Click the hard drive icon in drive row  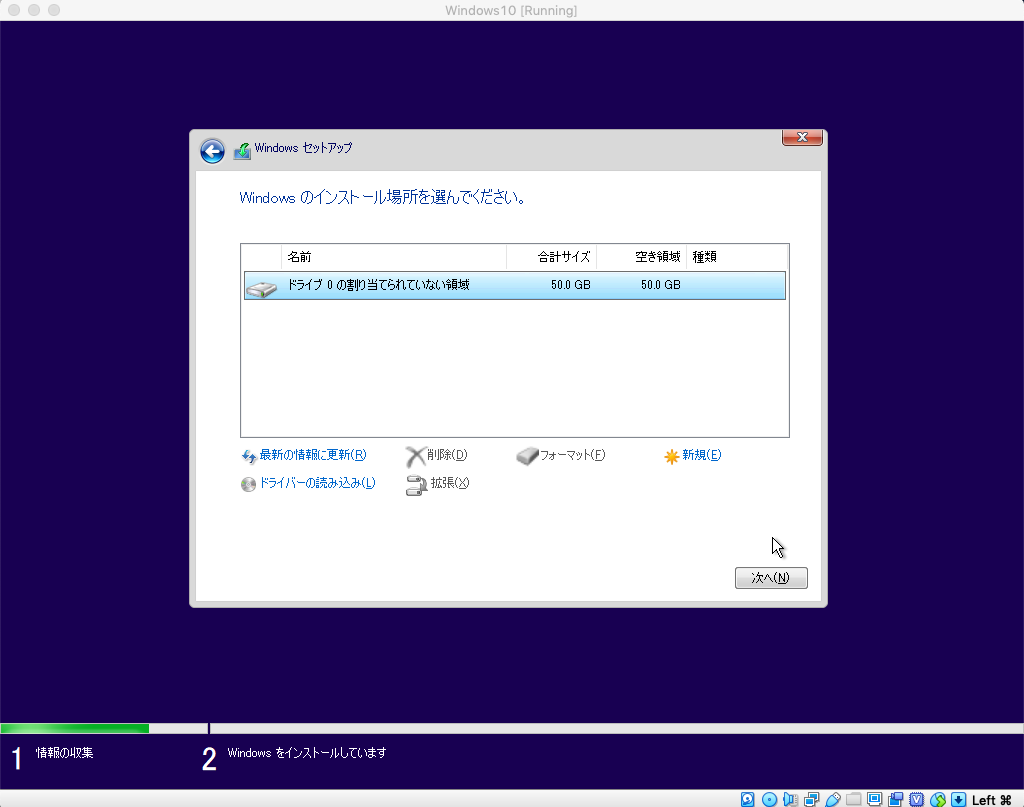[x=262, y=289]
